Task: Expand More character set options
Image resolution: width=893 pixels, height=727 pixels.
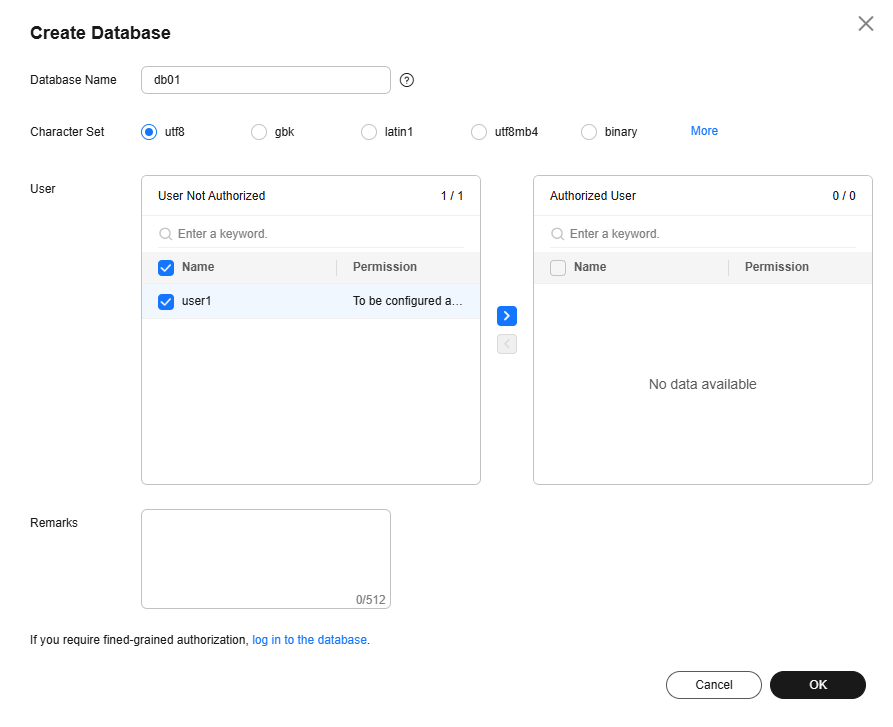Action: point(704,131)
